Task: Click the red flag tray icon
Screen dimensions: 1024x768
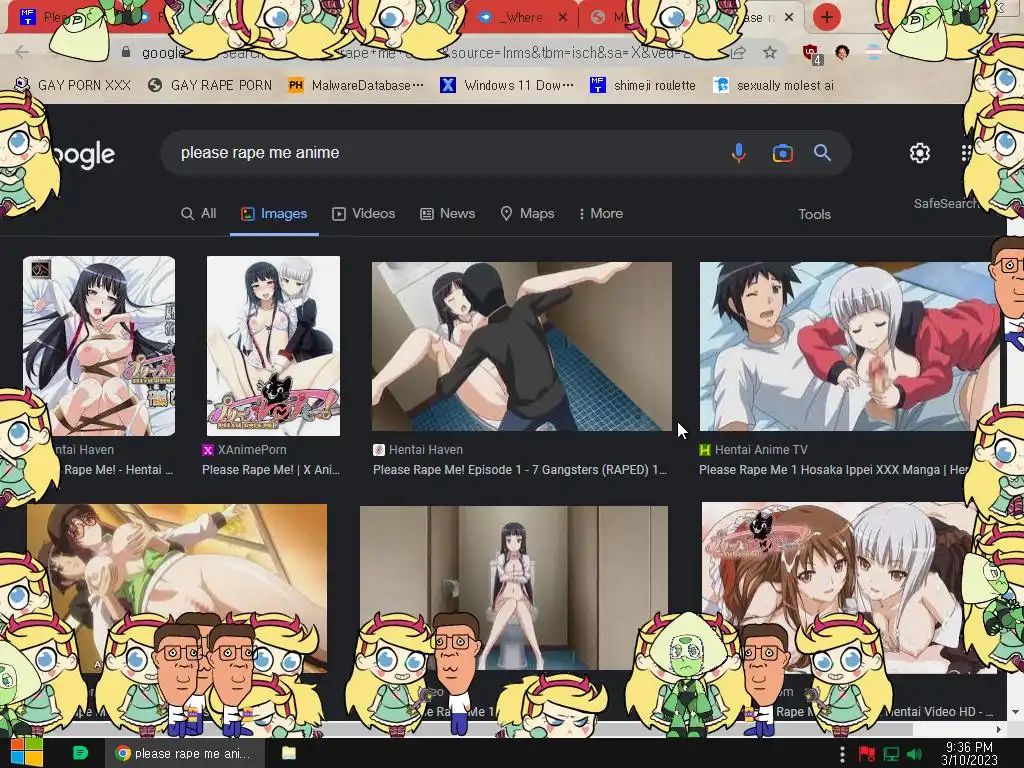Action: coord(867,754)
